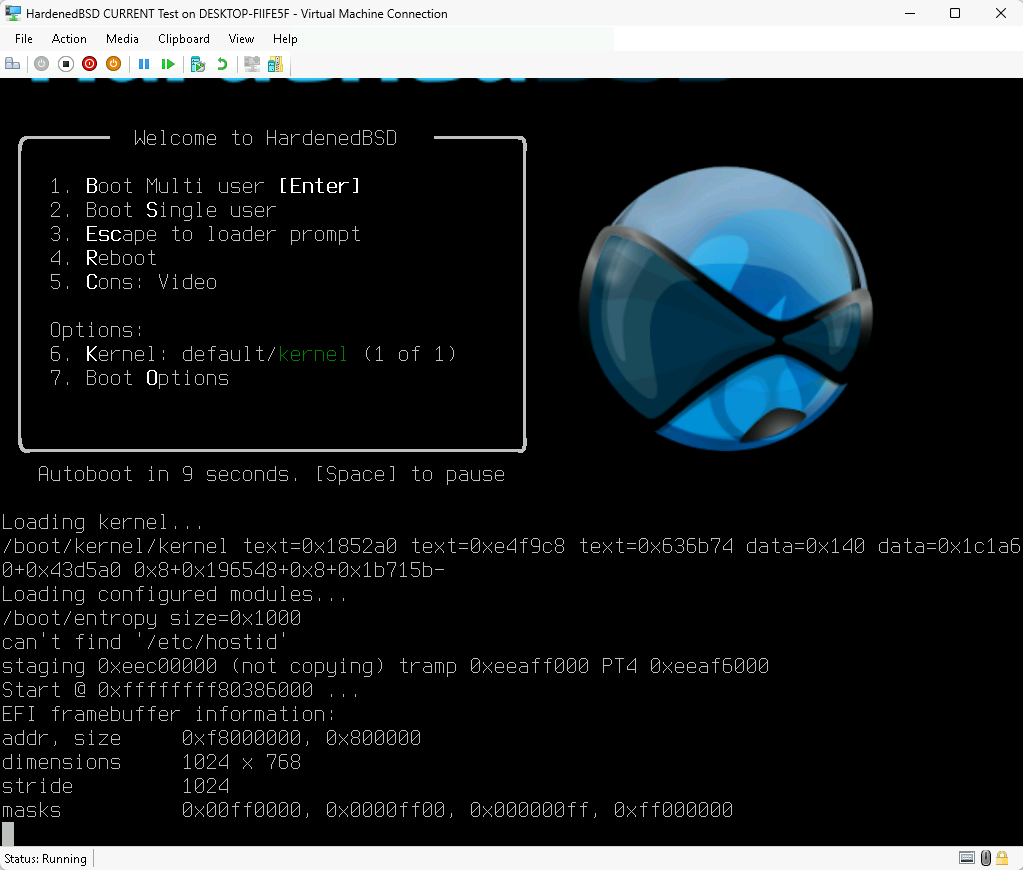Create a checkpoint using the toolbar checkpoint icon
This screenshot has width=1023, height=870.
click(x=198, y=64)
